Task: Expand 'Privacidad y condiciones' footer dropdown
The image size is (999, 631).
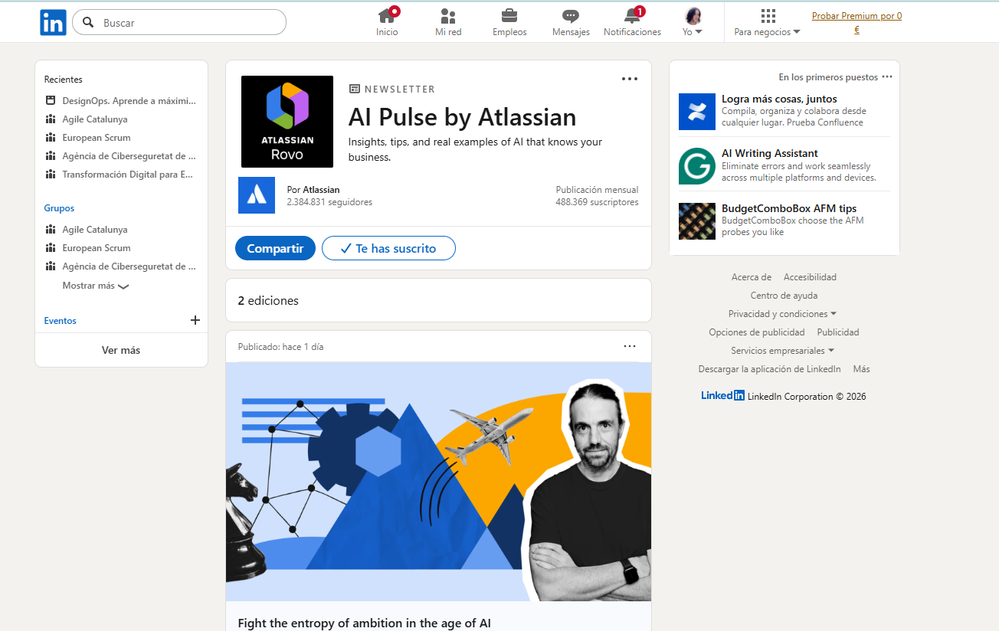Action: 783,313
